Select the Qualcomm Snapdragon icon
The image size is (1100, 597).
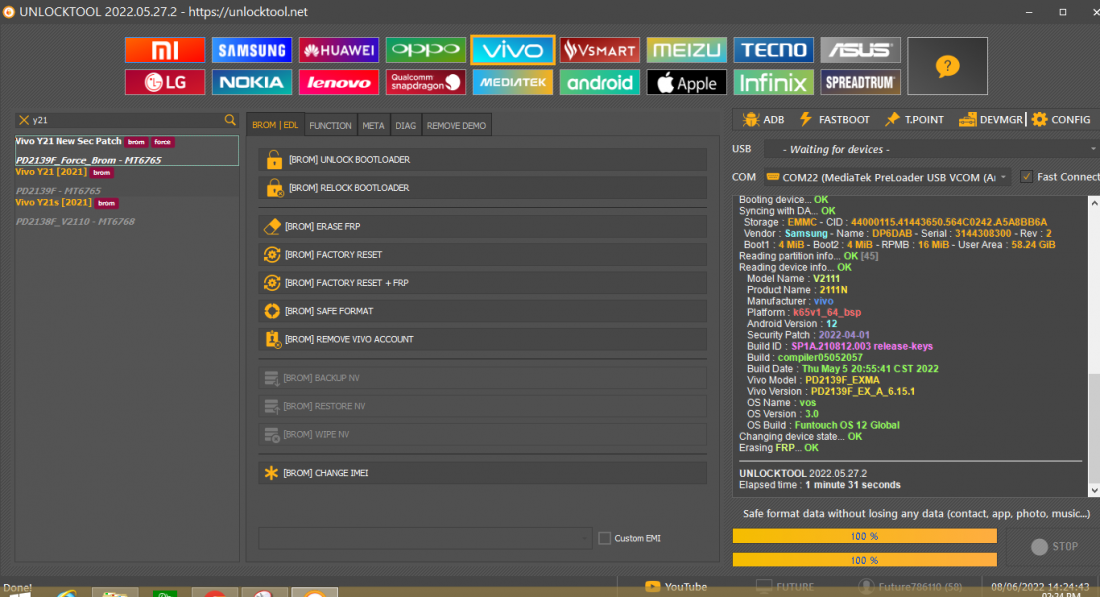tap(426, 82)
